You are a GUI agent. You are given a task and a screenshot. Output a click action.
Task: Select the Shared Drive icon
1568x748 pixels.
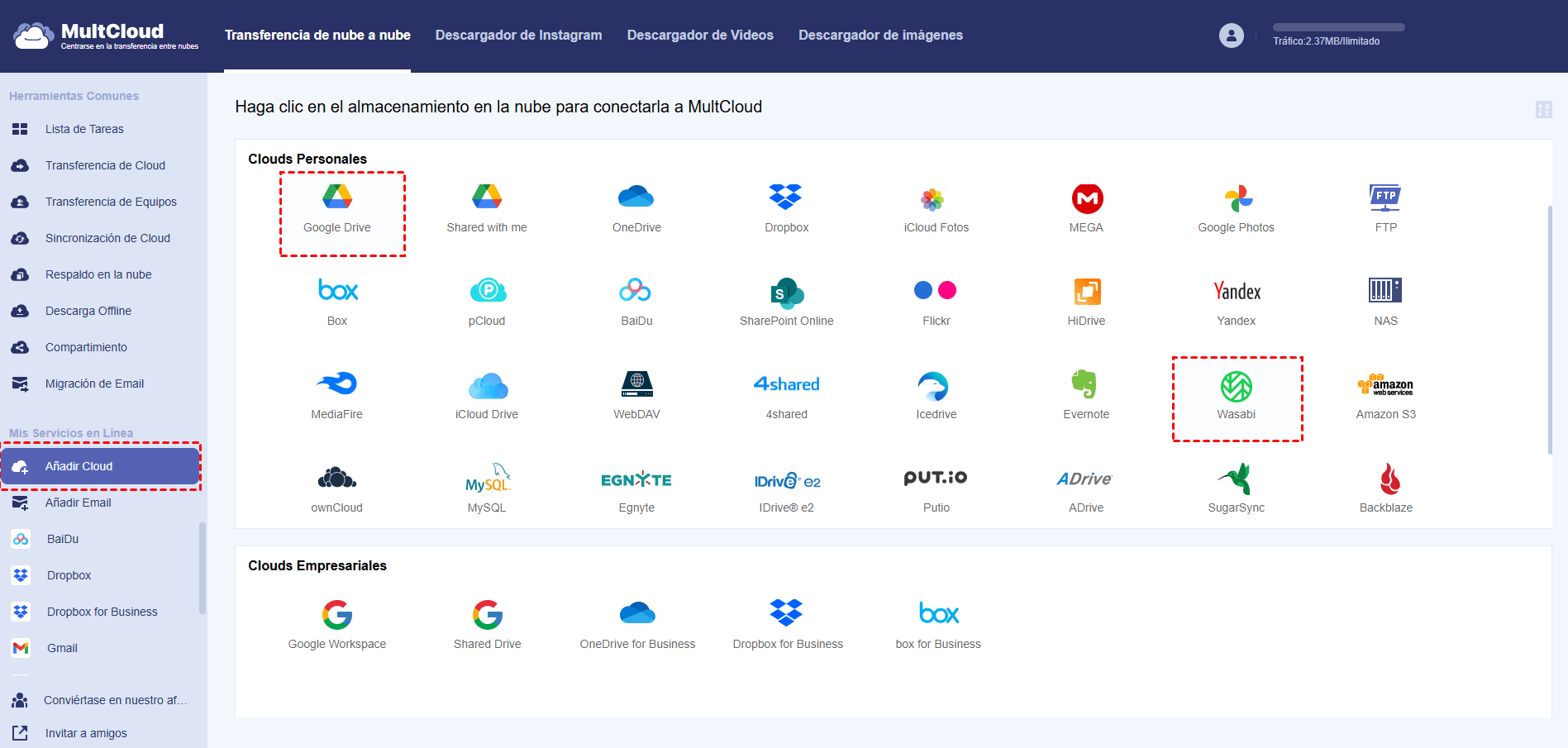coord(488,615)
